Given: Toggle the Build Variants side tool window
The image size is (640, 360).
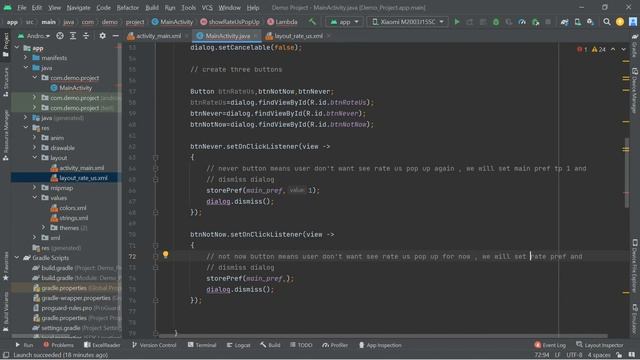Looking at the screenshot, I should 6,311.
